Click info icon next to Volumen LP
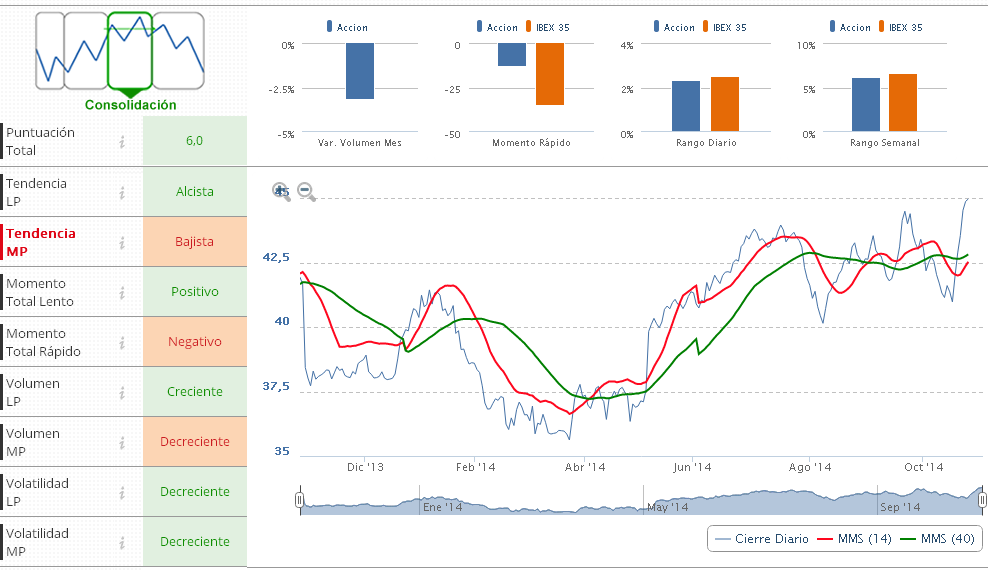The height and width of the screenshot is (571, 988). [122, 392]
